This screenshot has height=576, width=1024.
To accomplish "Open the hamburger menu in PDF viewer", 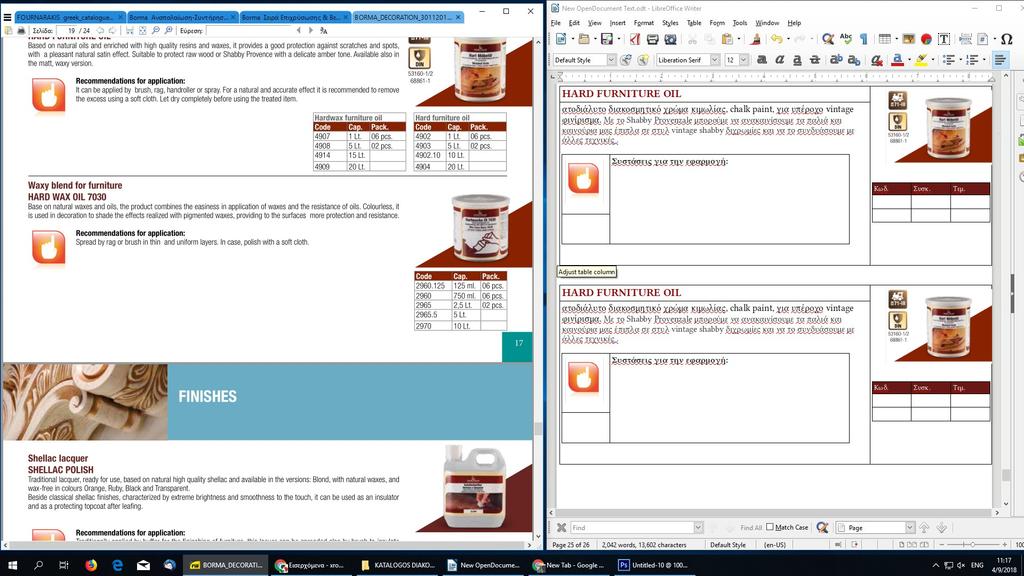I will coord(7,17).
